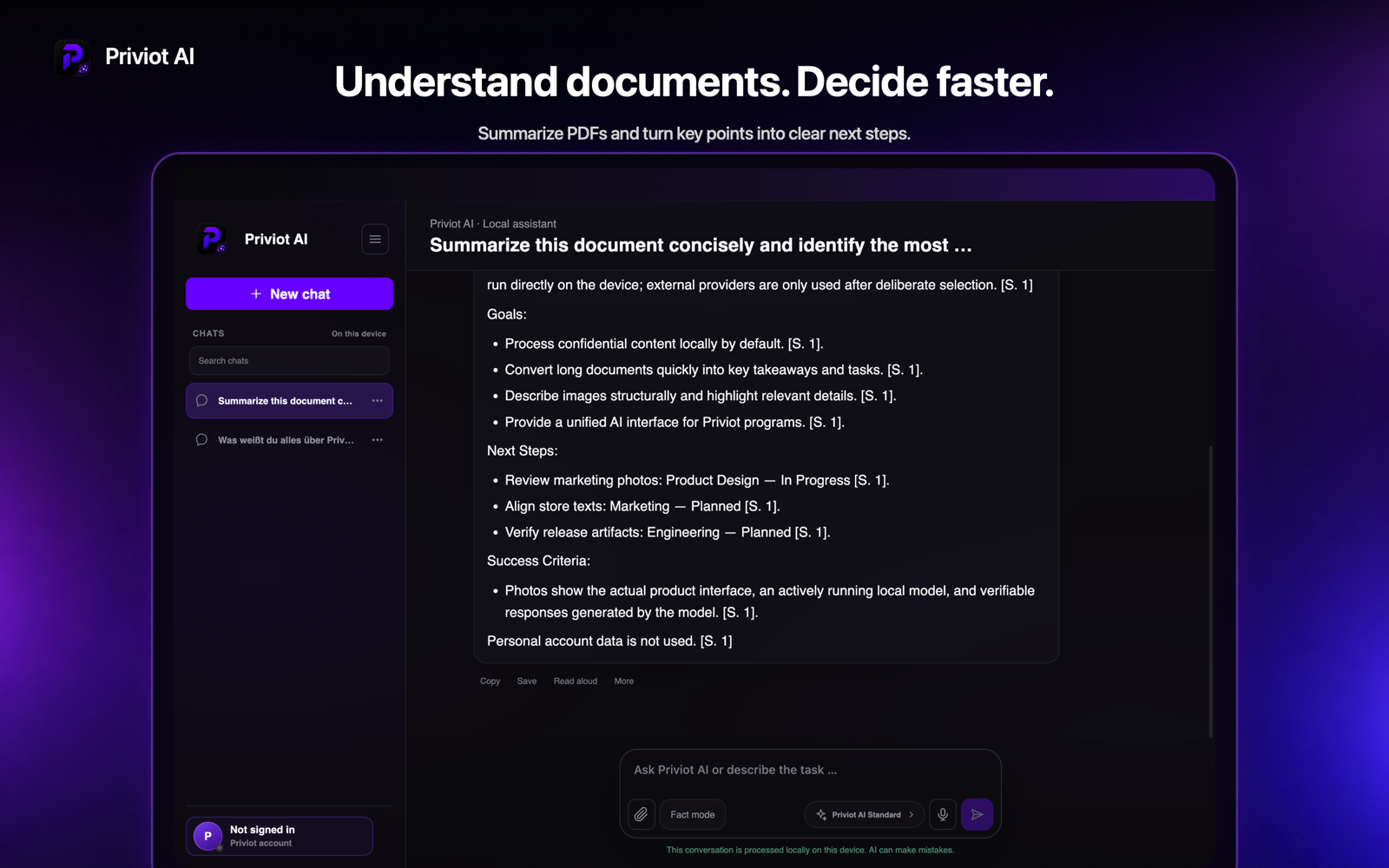The width and height of the screenshot is (1389, 868).
Task: Click the P avatar in account card
Action: point(207,836)
